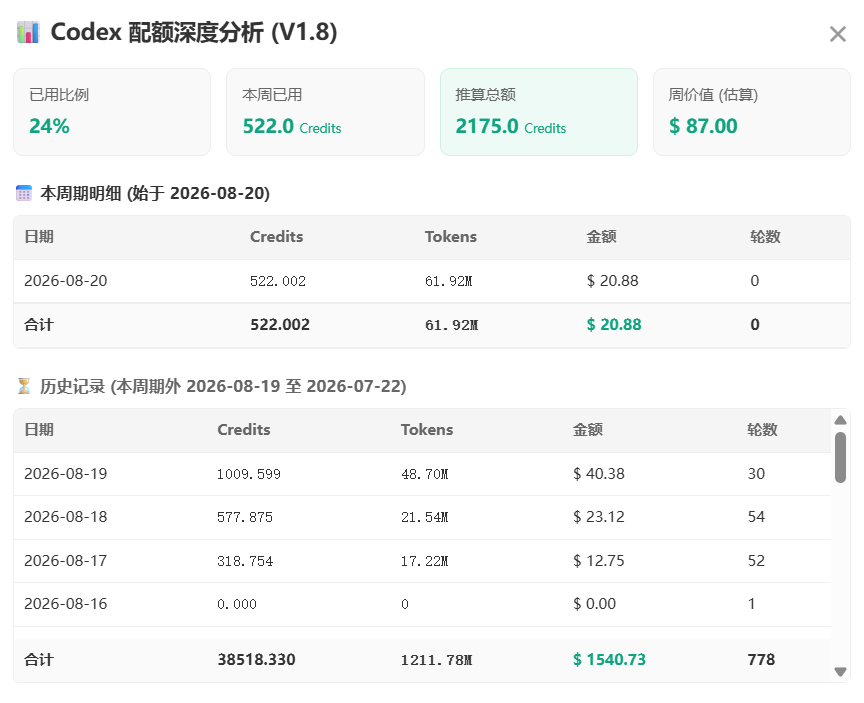Click the date cell 2026-08-19
The width and height of the screenshot is (864, 703).
click(x=66, y=474)
